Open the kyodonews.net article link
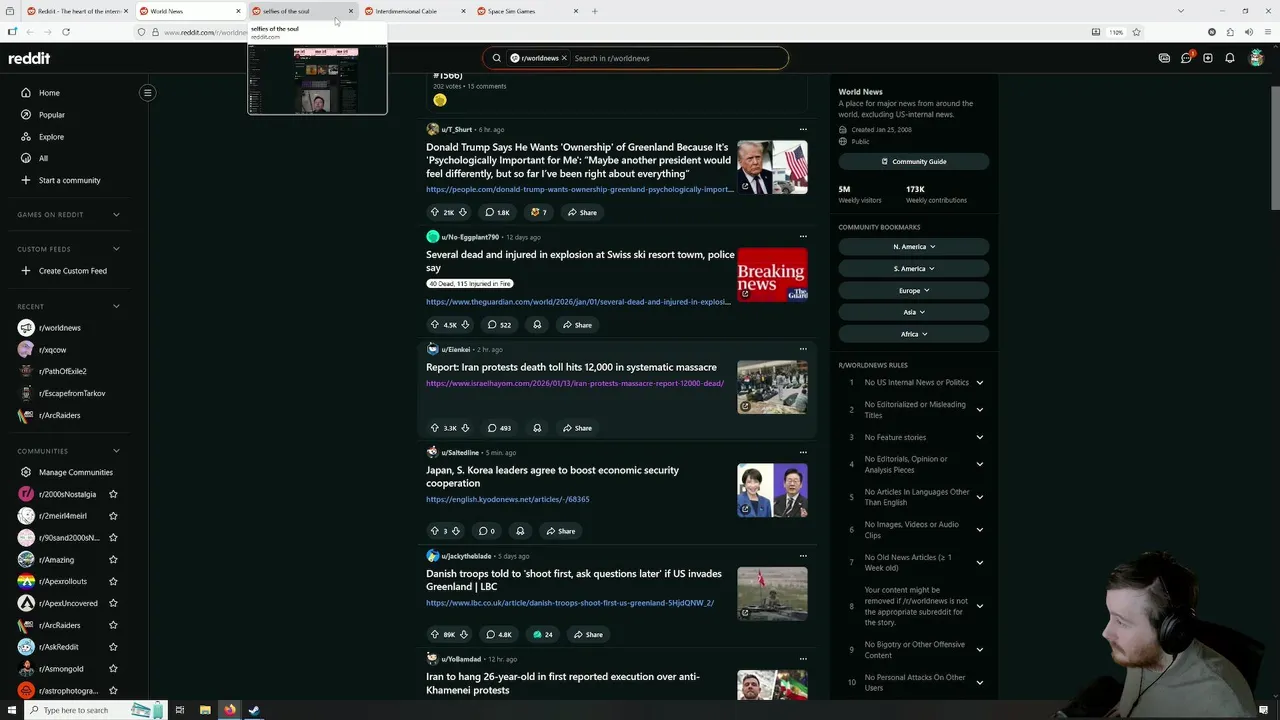This screenshot has width=1280, height=720. point(507,499)
